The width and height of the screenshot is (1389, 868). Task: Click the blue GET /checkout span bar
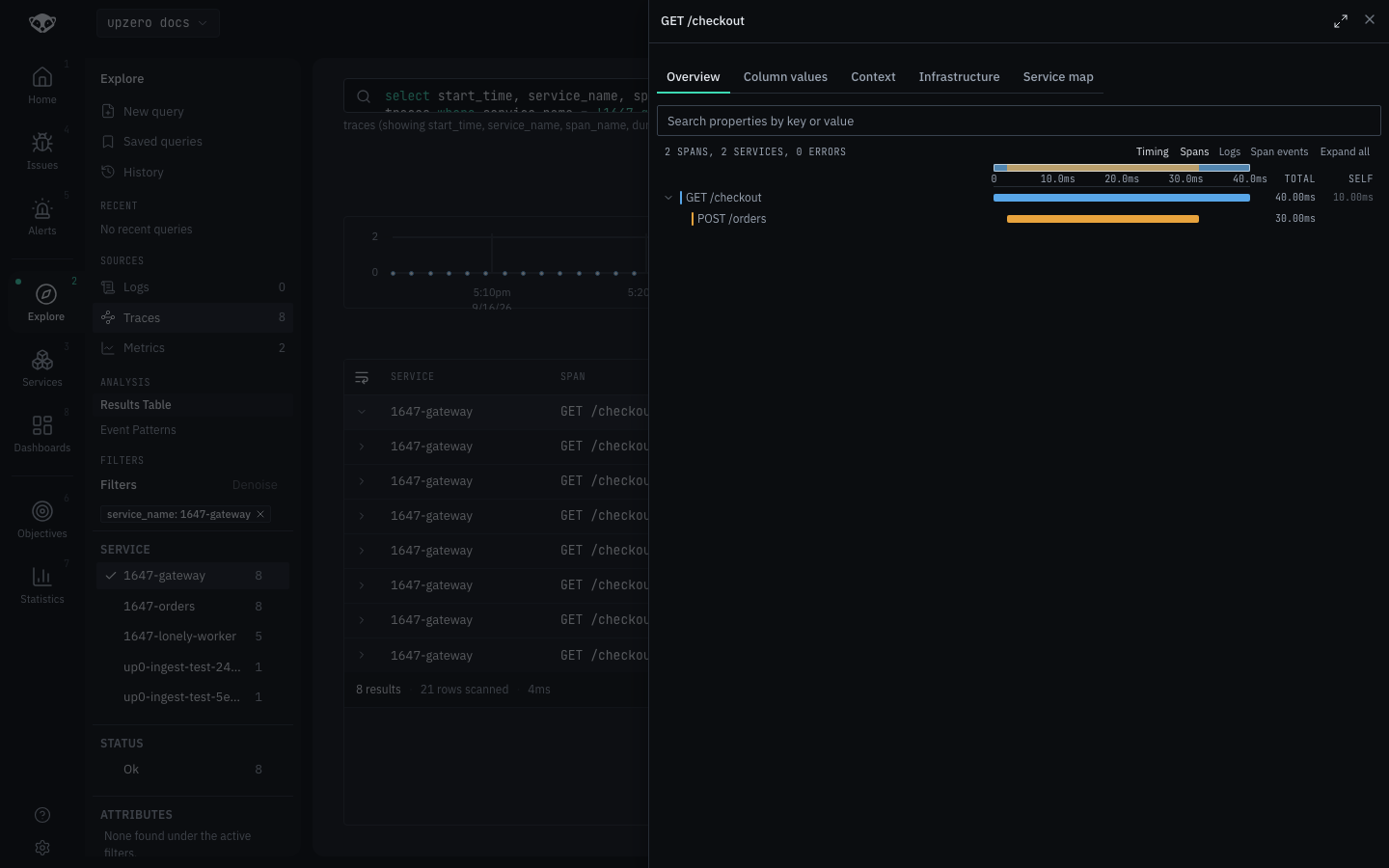[1122, 198]
